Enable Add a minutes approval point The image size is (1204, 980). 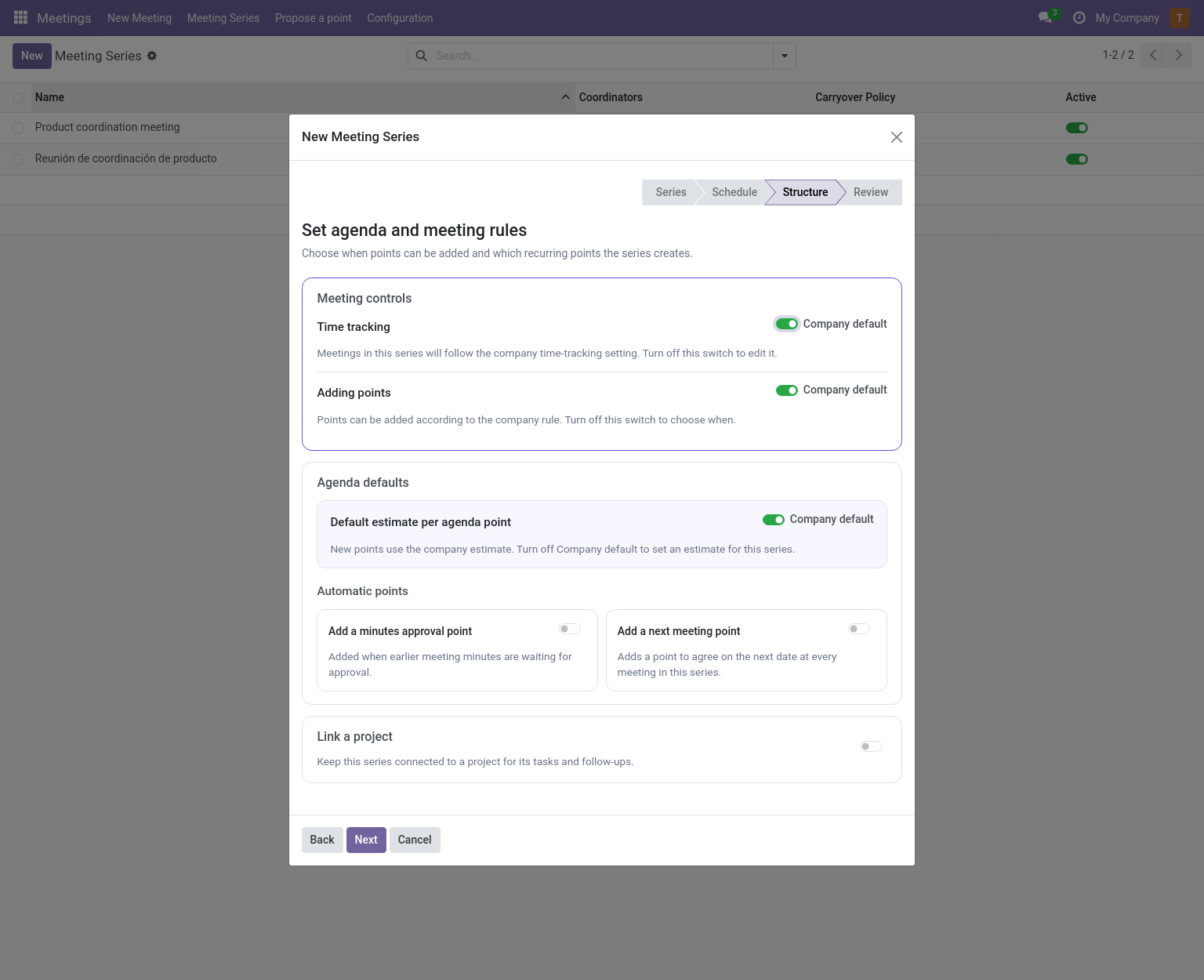point(570,629)
